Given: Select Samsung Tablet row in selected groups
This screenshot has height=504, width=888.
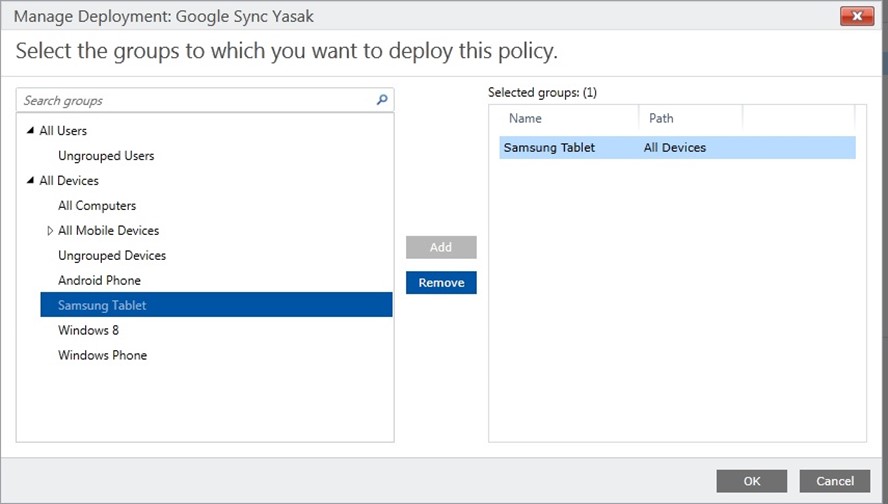Looking at the screenshot, I should pyautogui.click(x=677, y=147).
